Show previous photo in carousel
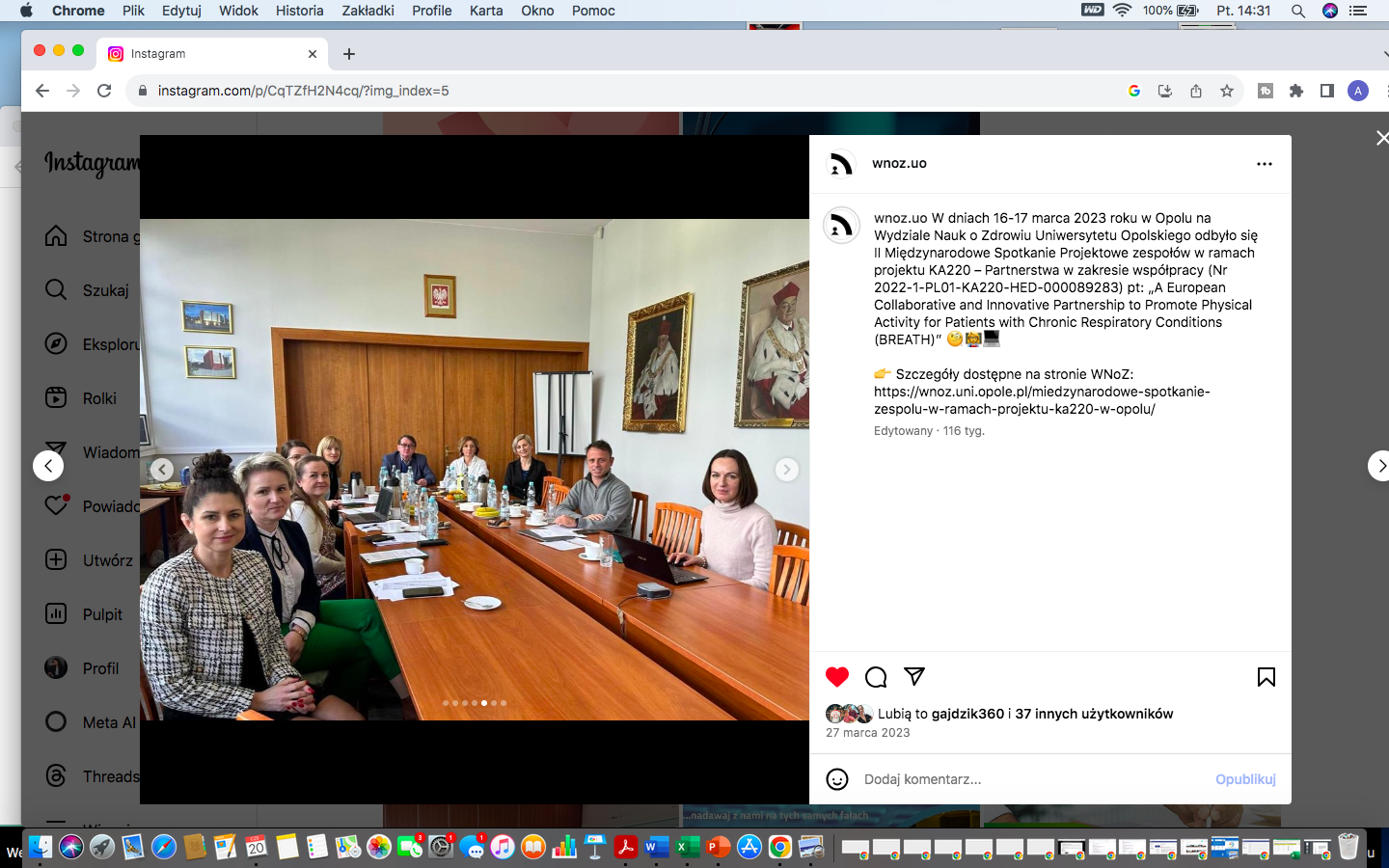 [x=162, y=470]
